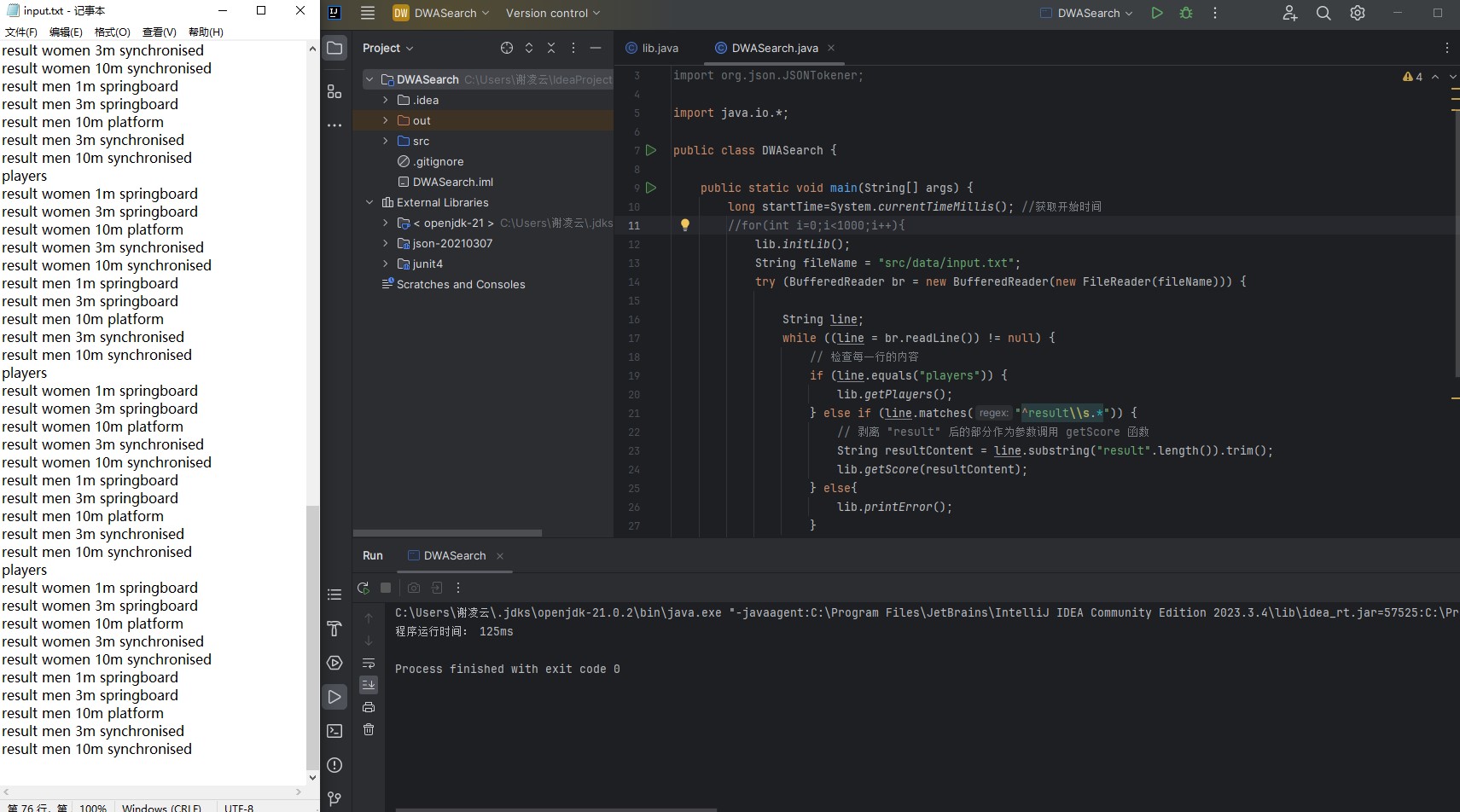The image size is (1460, 812).
Task: Clear console with trash icon
Action: coord(369,729)
